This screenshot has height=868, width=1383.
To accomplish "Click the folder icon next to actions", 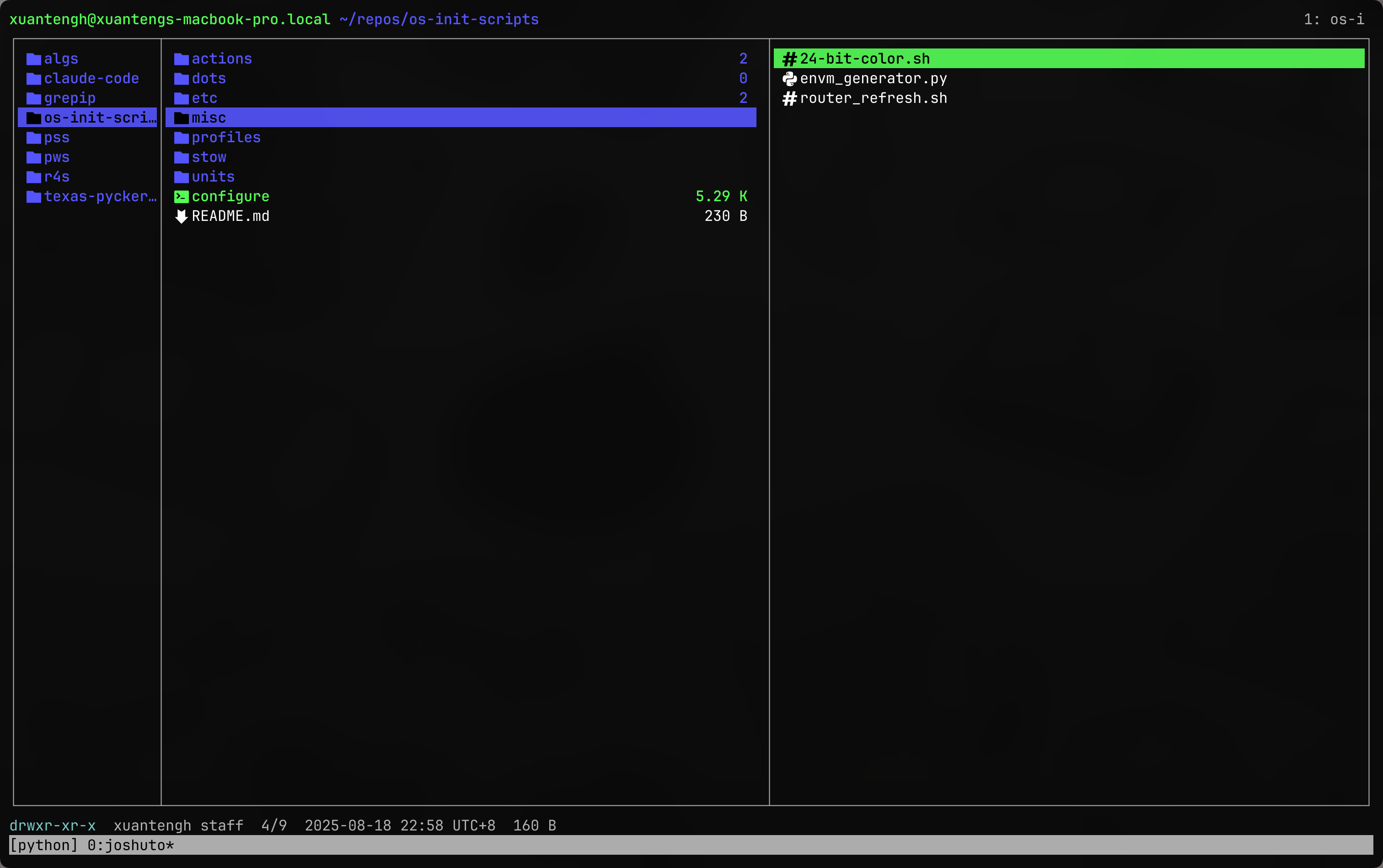I will tap(182, 59).
